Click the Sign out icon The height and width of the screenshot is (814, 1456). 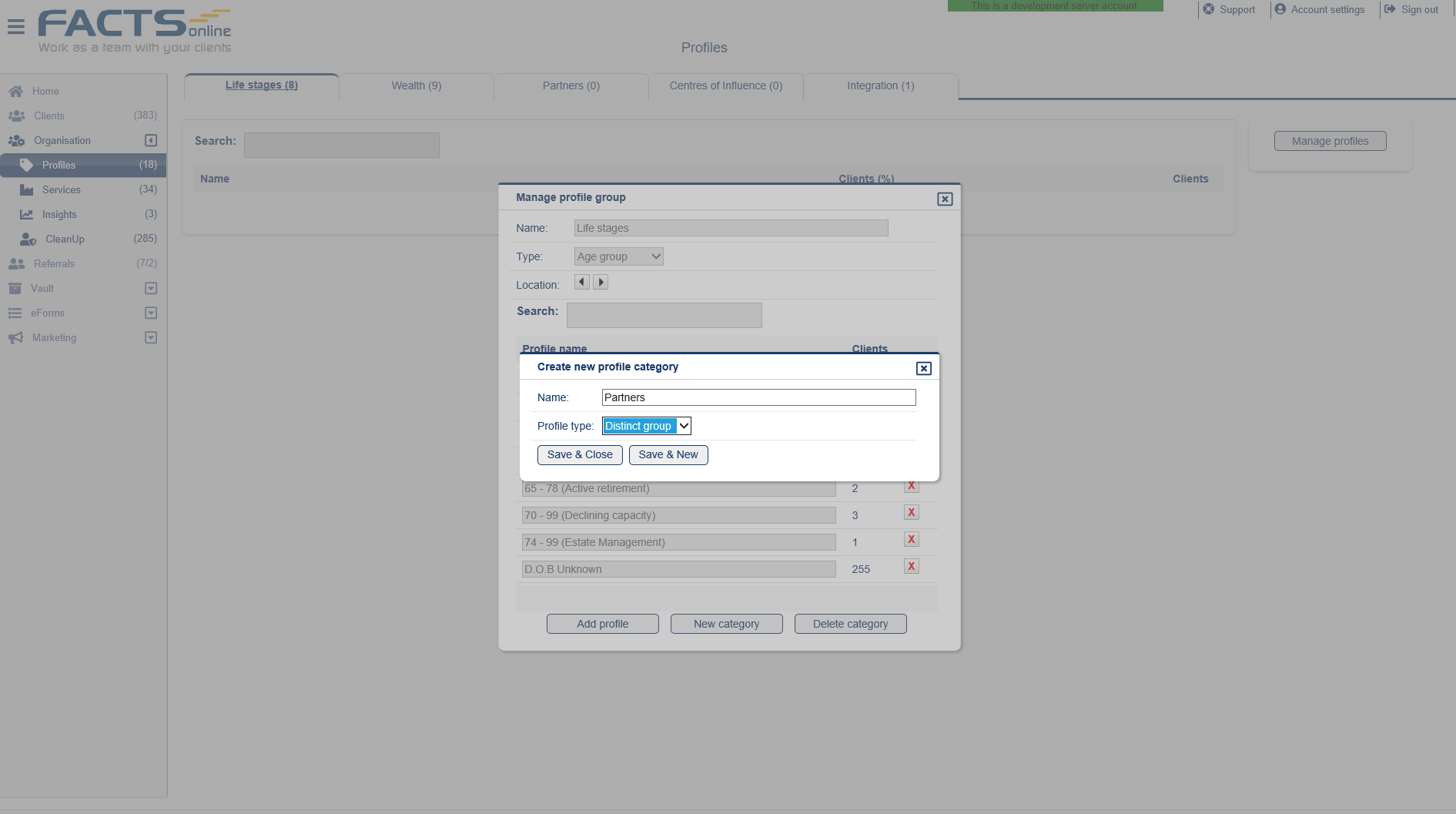click(1390, 9)
